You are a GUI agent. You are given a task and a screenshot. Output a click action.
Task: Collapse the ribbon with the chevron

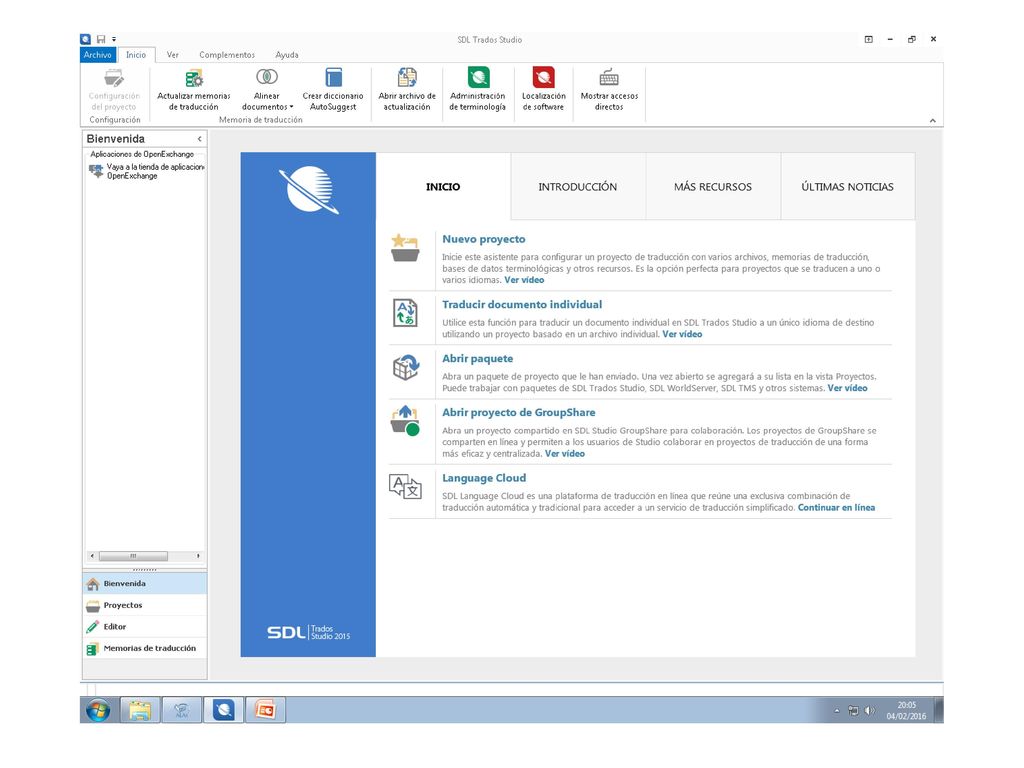[x=933, y=121]
